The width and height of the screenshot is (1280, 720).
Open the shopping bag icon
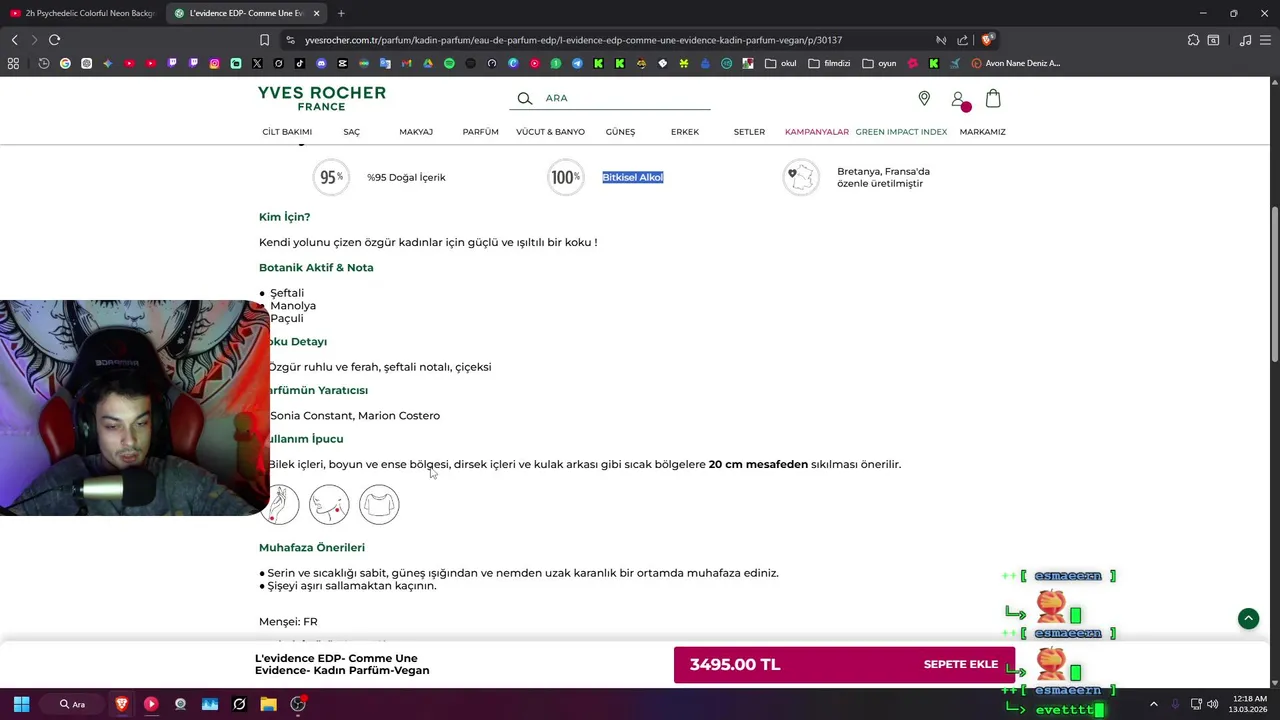(993, 98)
